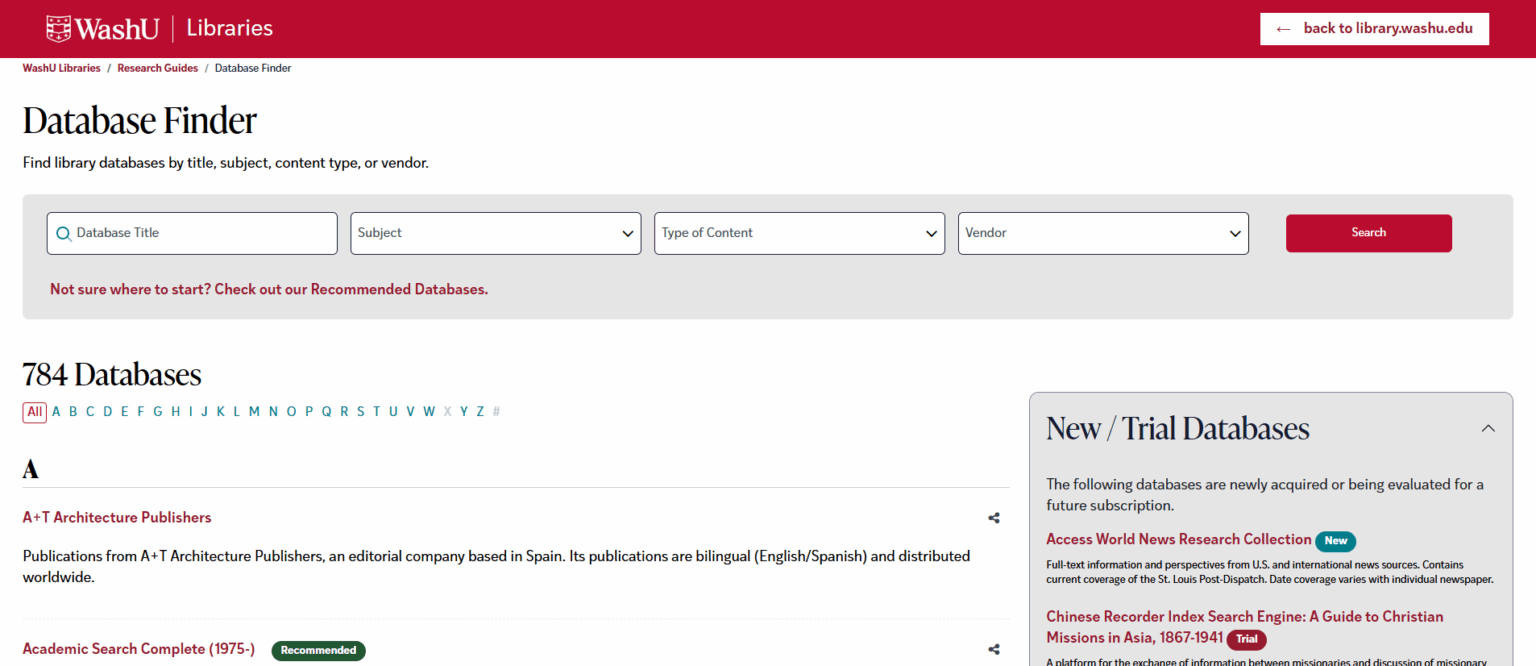The height and width of the screenshot is (666, 1536).
Task: Click the back arrow to library.washu.edu
Action: [1284, 28]
